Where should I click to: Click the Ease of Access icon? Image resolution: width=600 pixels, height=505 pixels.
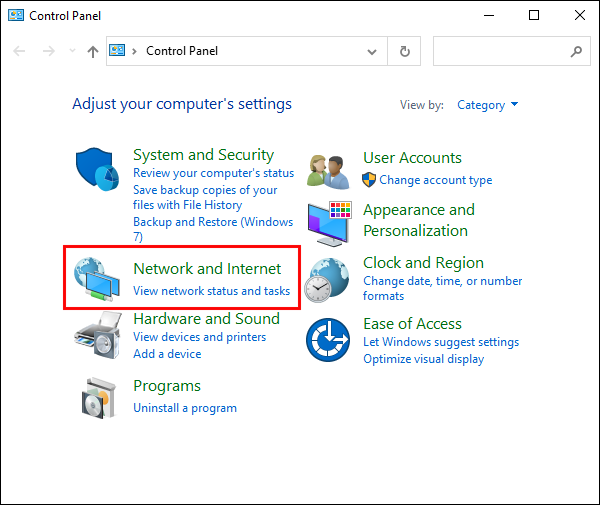point(328,340)
